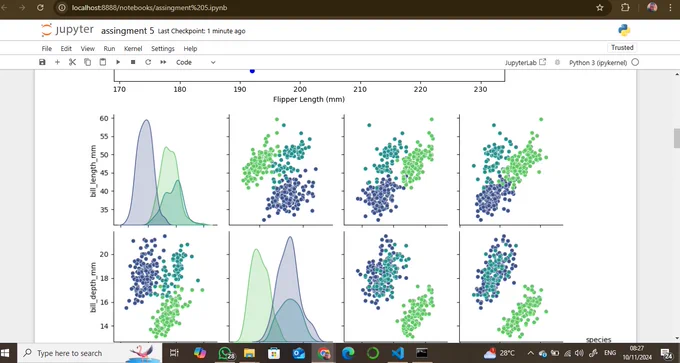Cut the selected cell with scissors icon
The height and width of the screenshot is (363, 680).
click(x=72, y=62)
